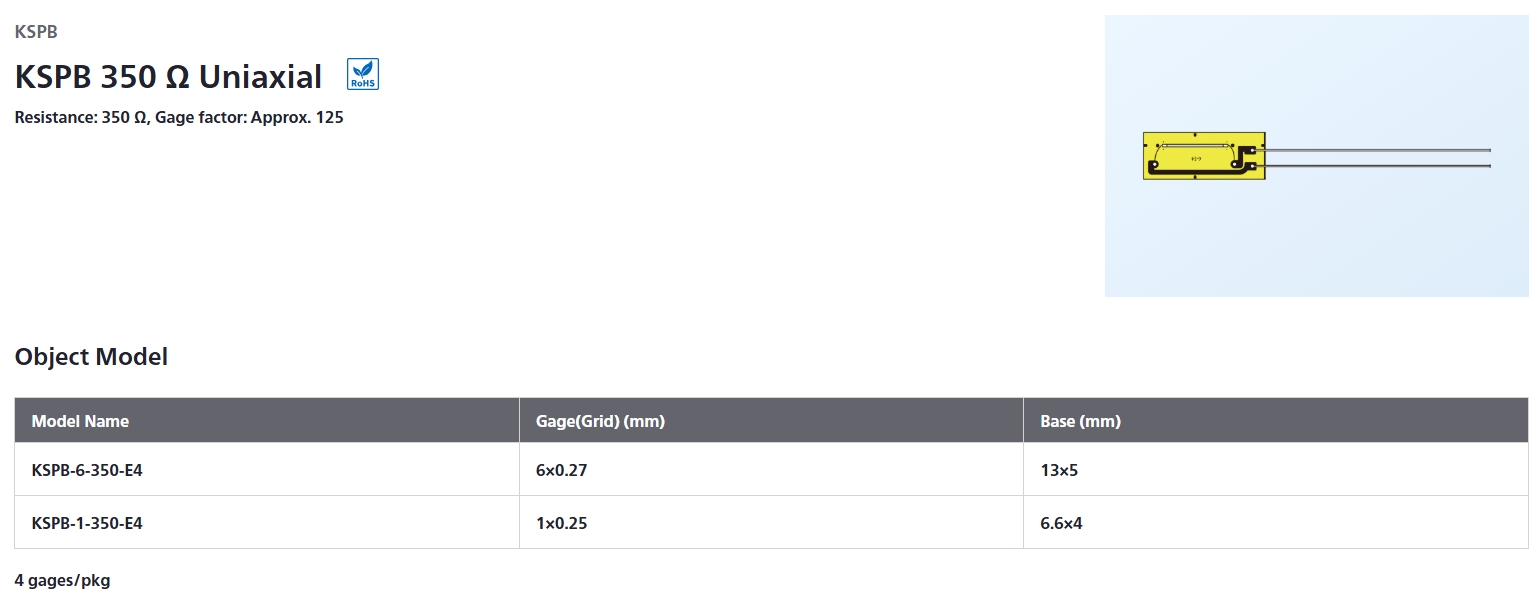1540x616 pixels.
Task: Select the KSPB-1-350-E4 model name
Action: click(87, 522)
